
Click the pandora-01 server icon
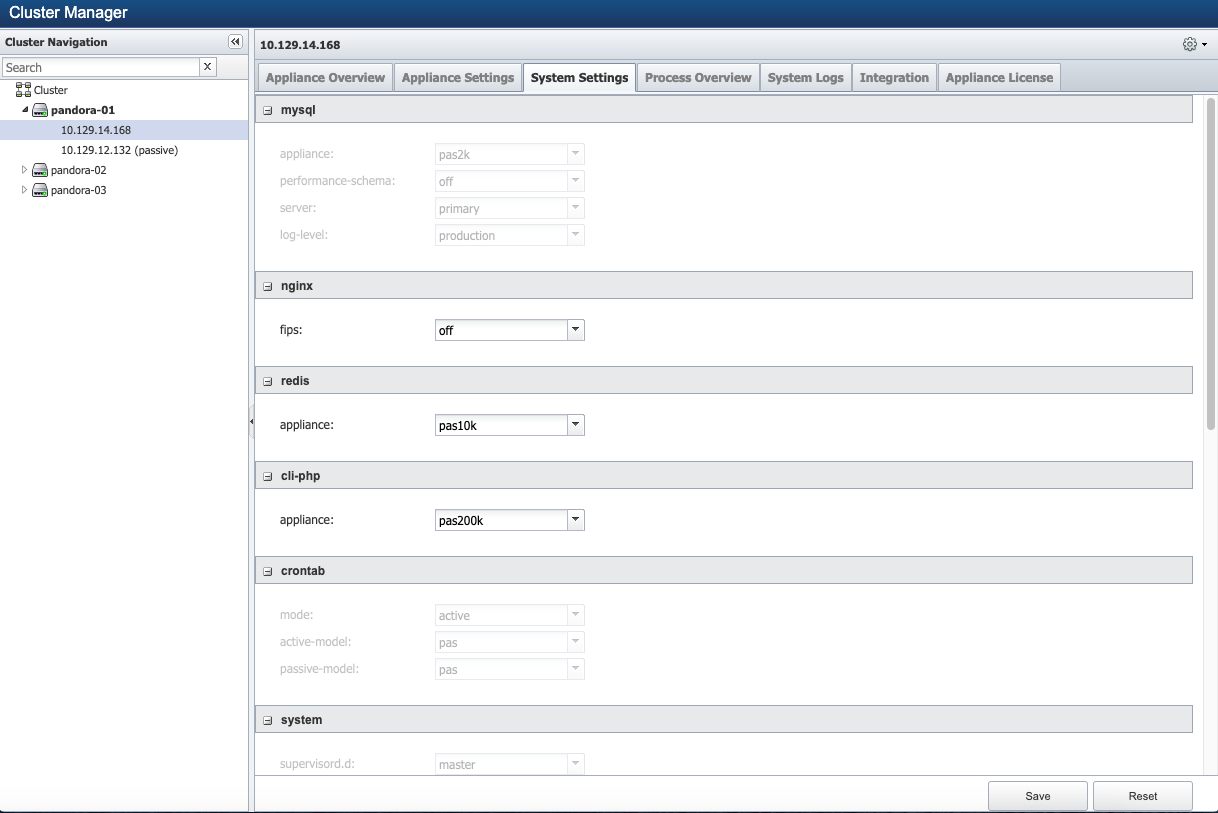[x=40, y=110]
